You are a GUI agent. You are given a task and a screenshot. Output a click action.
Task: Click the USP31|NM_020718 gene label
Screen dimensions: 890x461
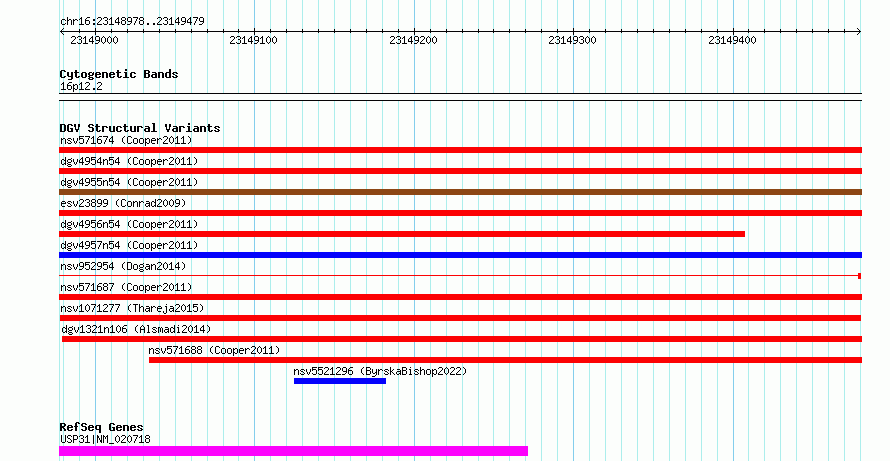tap(105, 439)
